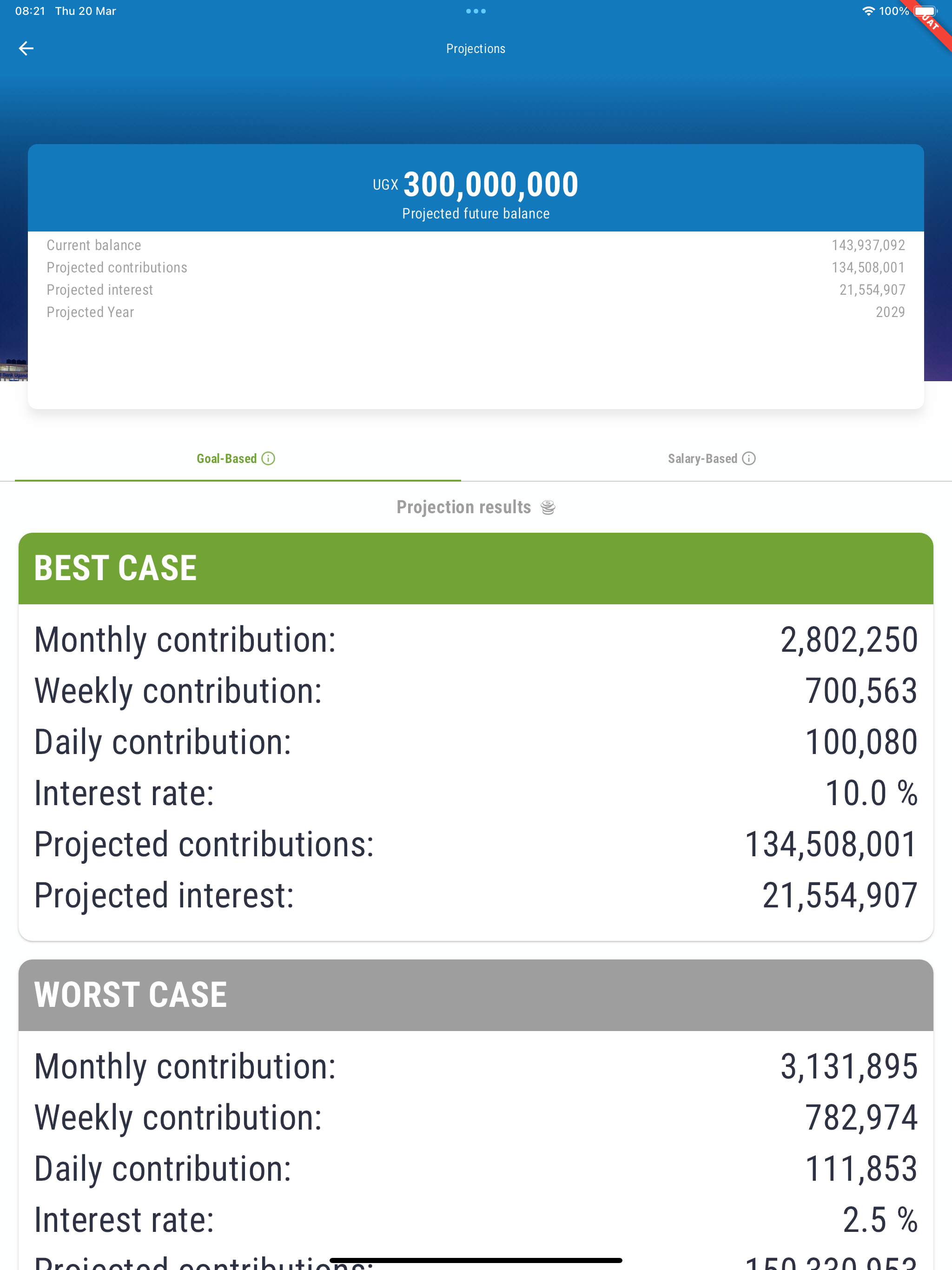This screenshot has height=1270, width=952.
Task: Select Projected contributions label in summary card
Action: coord(117,268)
